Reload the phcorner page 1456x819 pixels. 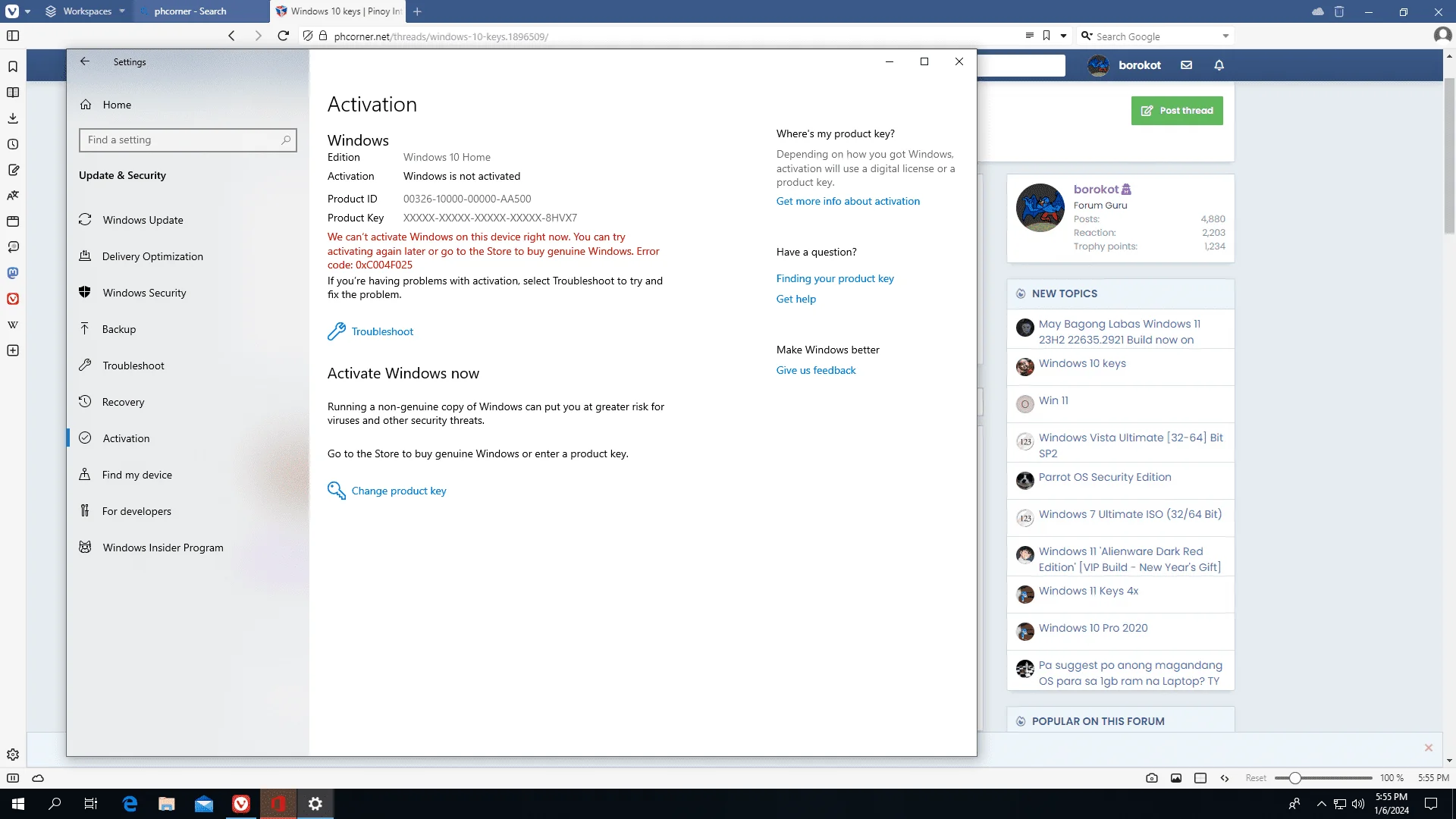[283, 36]
